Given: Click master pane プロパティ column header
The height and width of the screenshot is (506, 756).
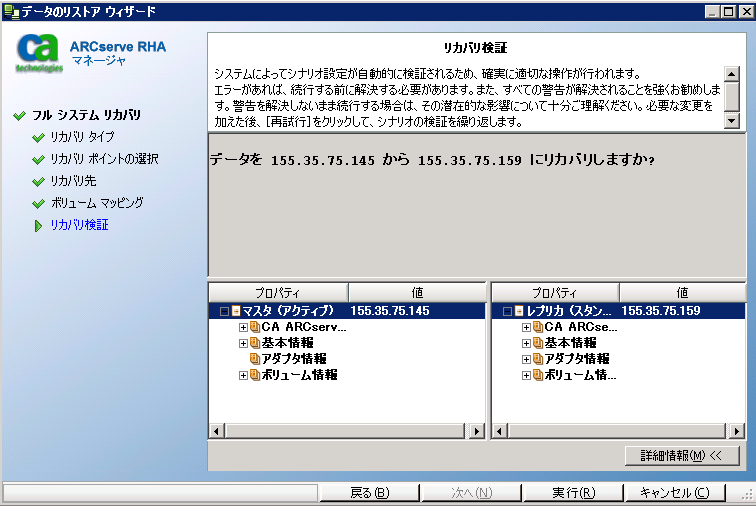Looking at the screenshot, I should [x=278, y=292].
